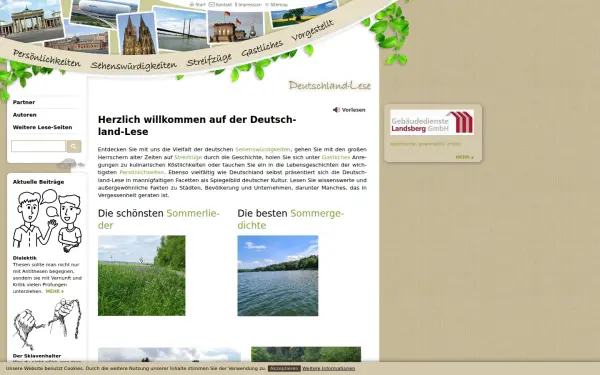Click the Partner sidebar link
The height and width of the screenshot is (375, 600).
click(24, 102)
